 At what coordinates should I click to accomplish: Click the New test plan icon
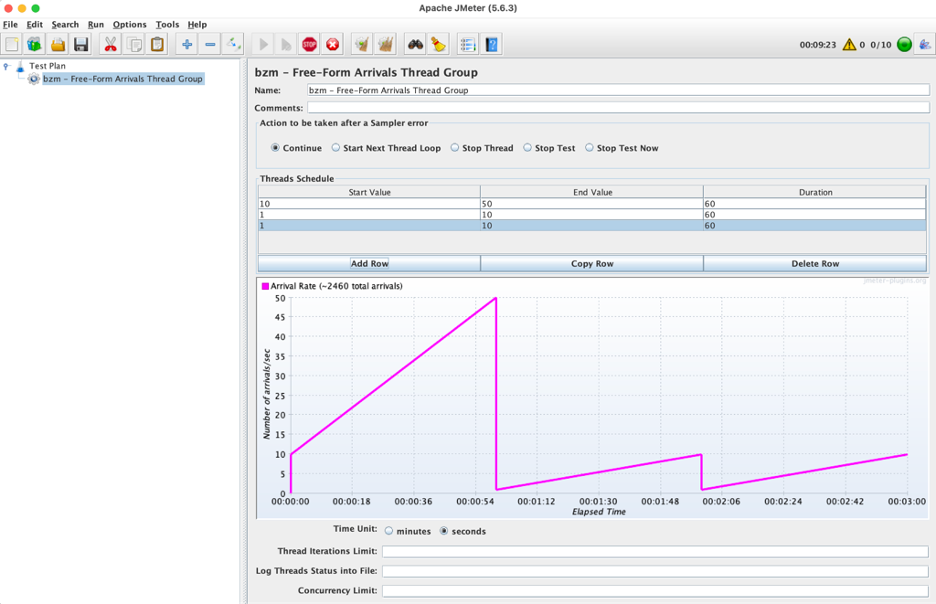click(x=12, y=44)
